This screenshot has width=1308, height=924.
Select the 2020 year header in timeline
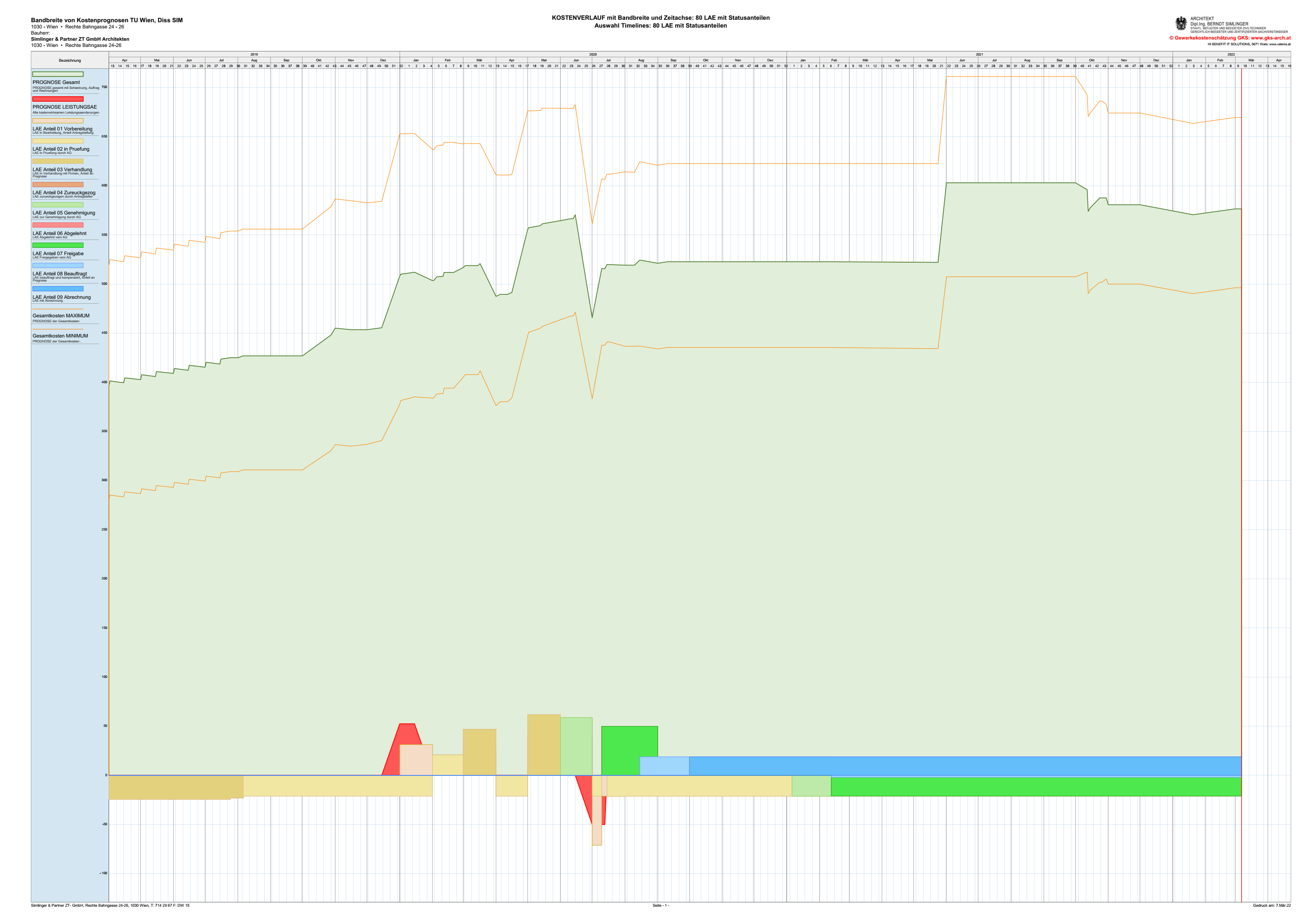(593, 54)
